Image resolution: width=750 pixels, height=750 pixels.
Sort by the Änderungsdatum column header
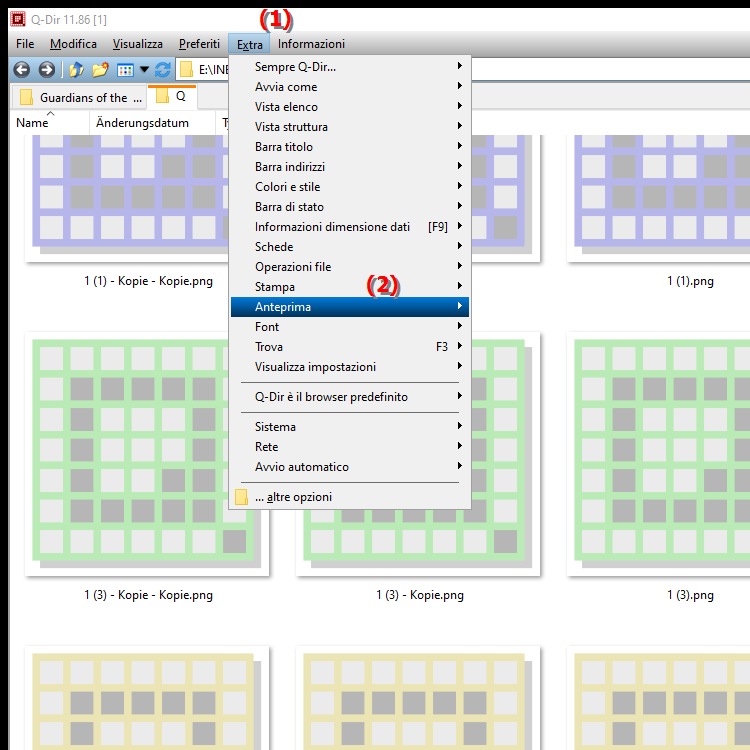[152, 122]
